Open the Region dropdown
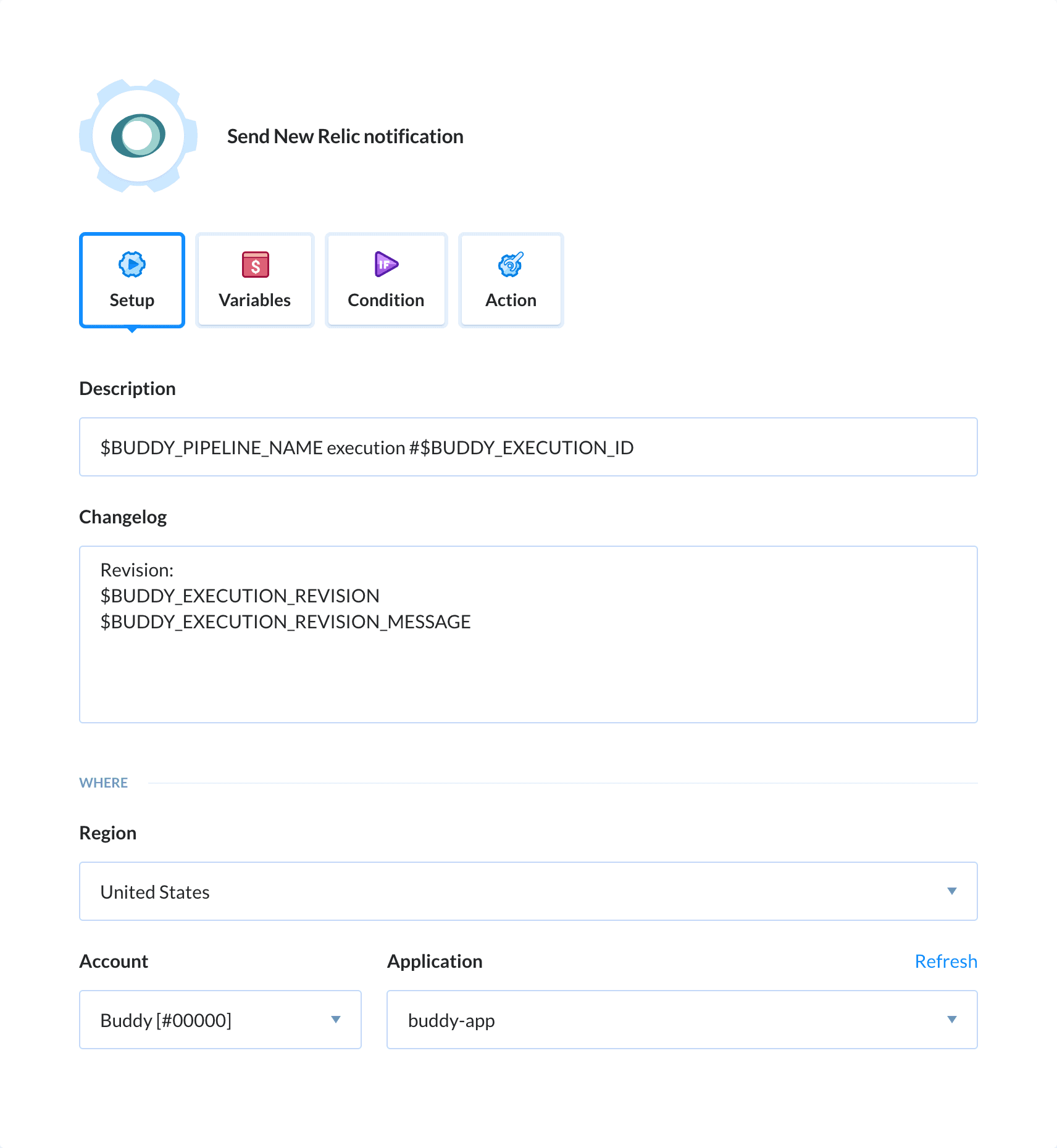This screenshot has width=1057, height=1148. coord(528,891)
